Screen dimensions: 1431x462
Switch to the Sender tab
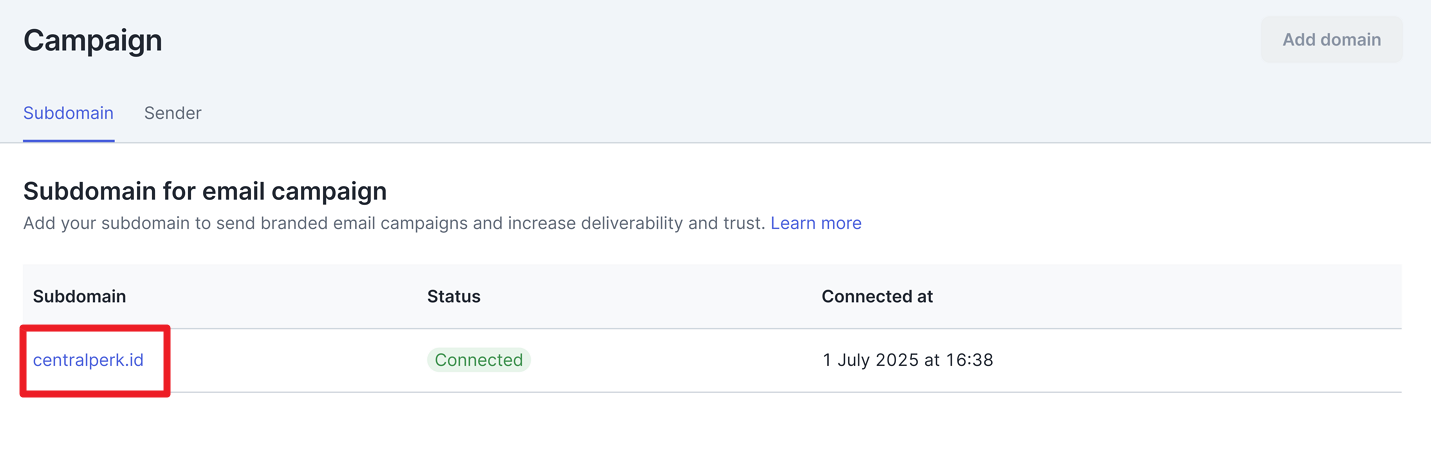(173, 113)
